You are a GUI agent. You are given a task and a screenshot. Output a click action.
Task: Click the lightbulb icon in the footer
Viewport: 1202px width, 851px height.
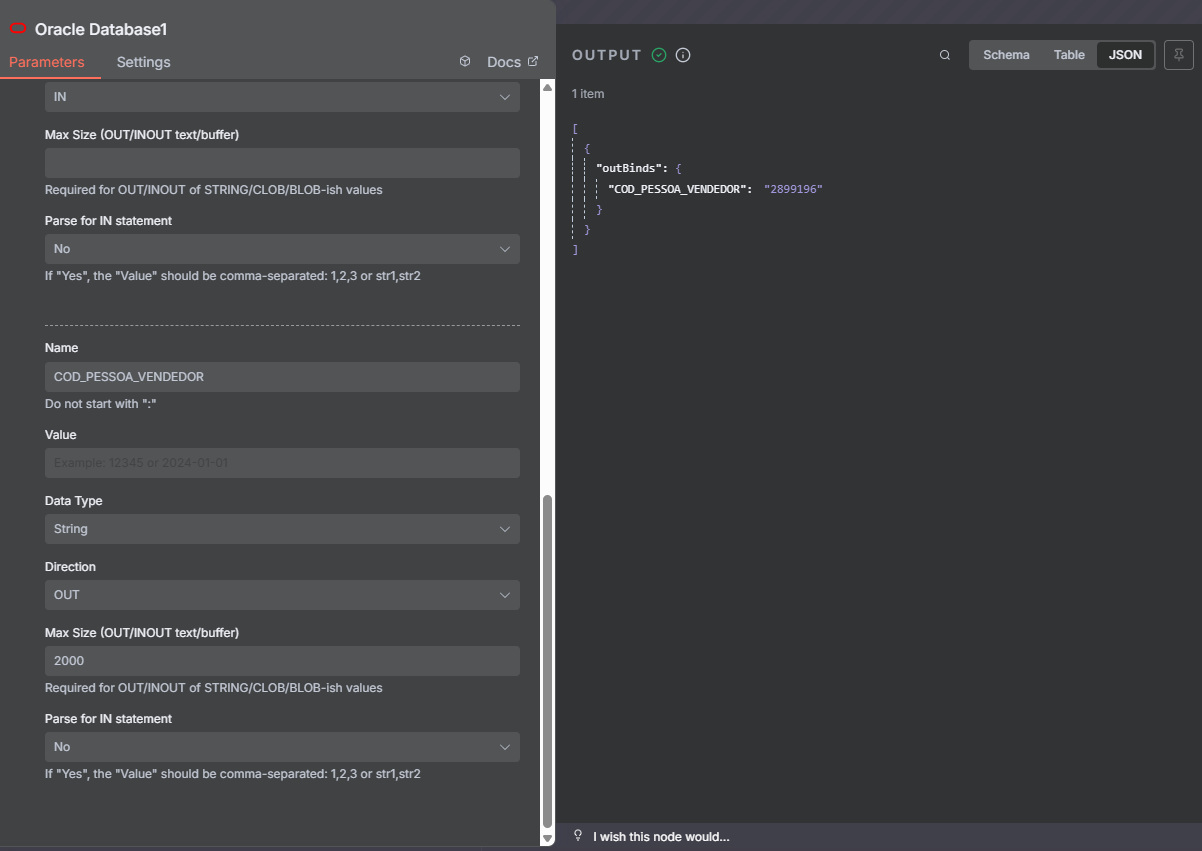coord(578,836)
